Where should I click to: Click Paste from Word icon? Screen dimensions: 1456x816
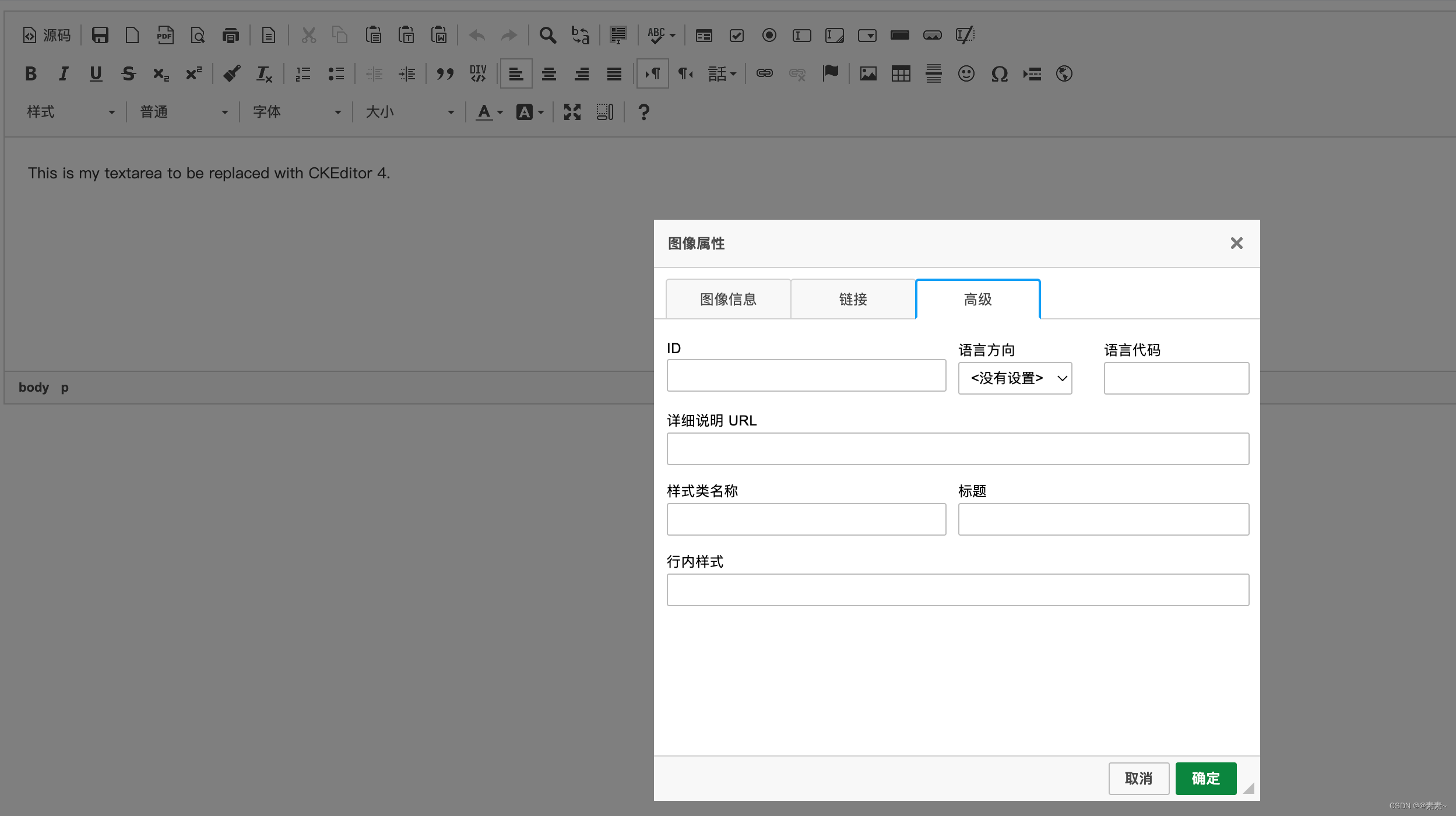[x=439, y=36]
